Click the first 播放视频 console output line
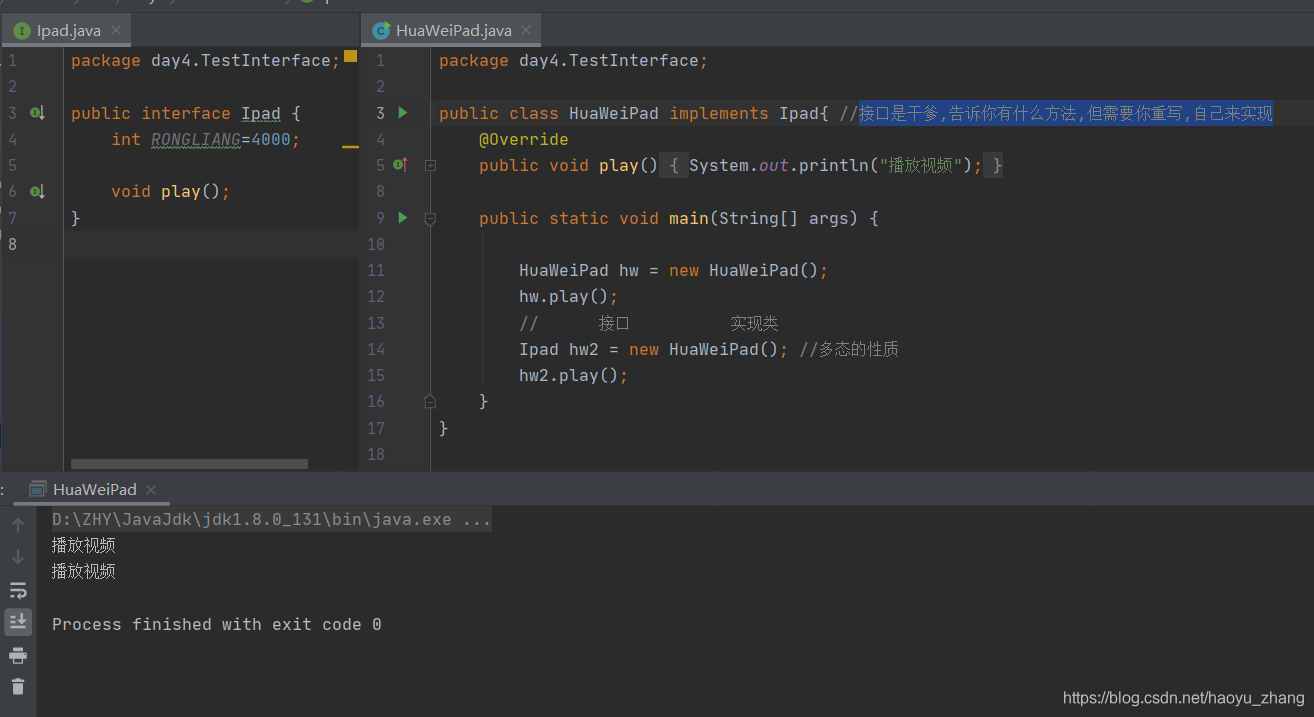This screenshot has width=1314, height=717. pyautogui.click(x=84, y=545)
